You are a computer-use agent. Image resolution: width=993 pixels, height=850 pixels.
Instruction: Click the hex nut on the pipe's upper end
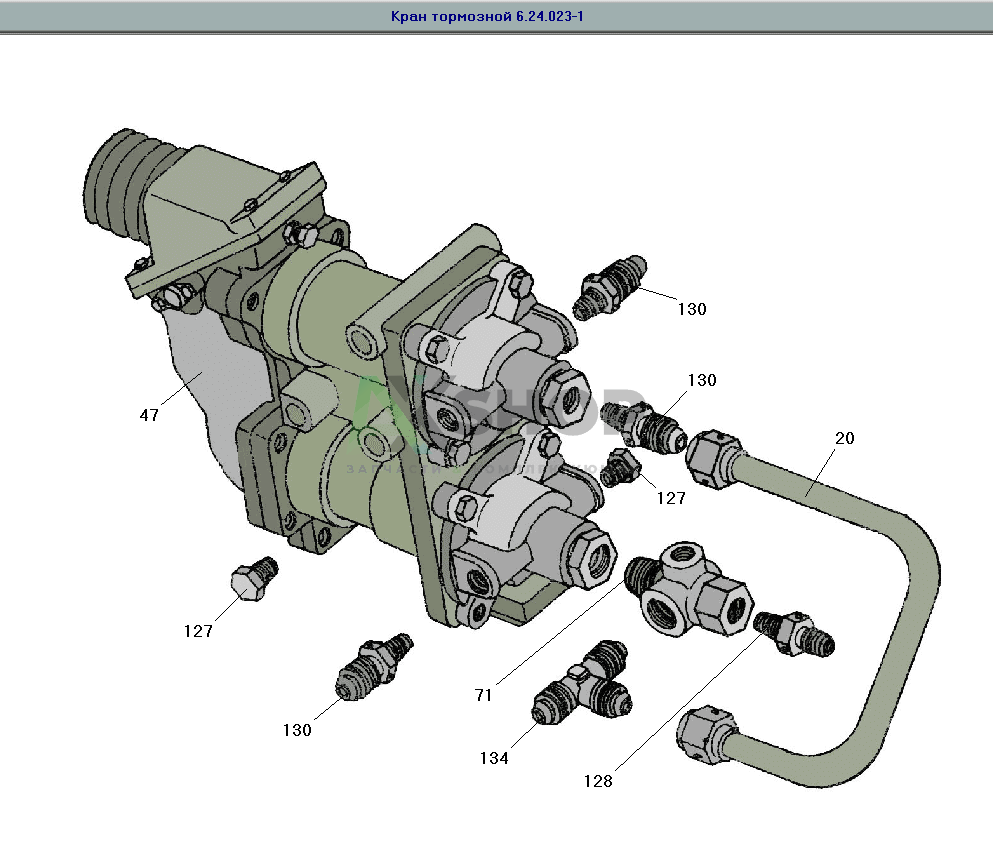pyautogui.click(x=713, y=457)
